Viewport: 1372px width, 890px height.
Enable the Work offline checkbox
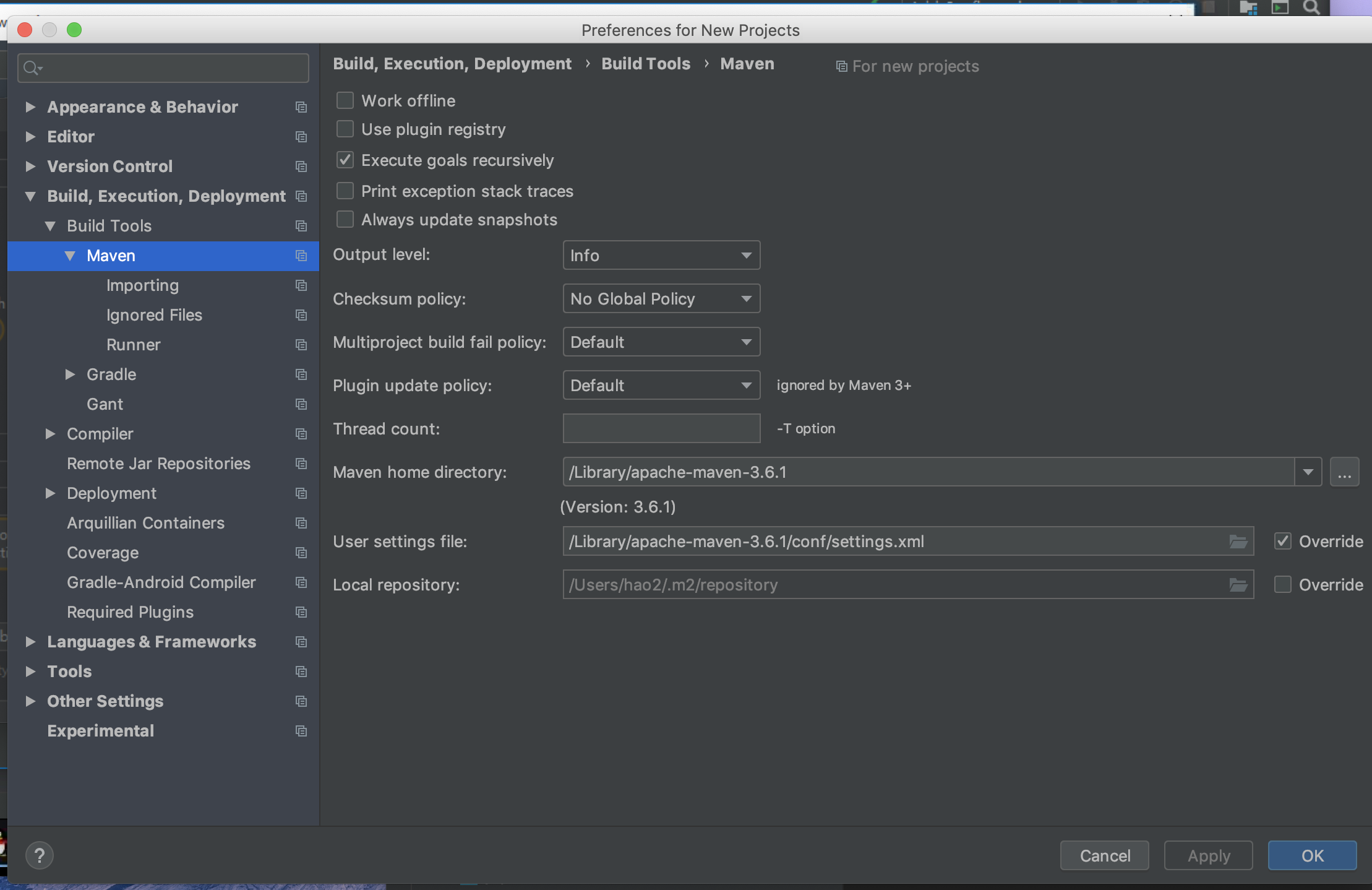345,100
